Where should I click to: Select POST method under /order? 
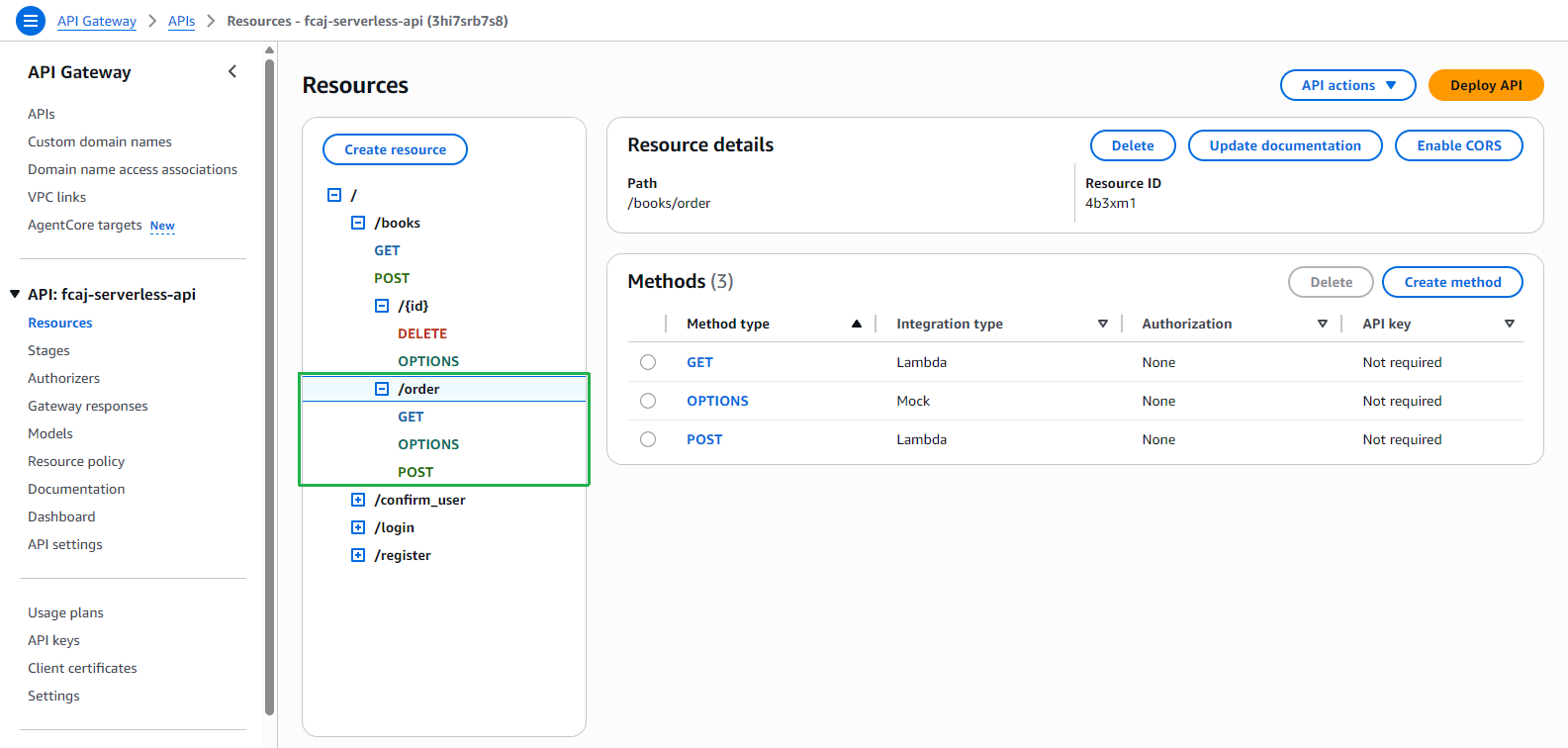[415, 472]
